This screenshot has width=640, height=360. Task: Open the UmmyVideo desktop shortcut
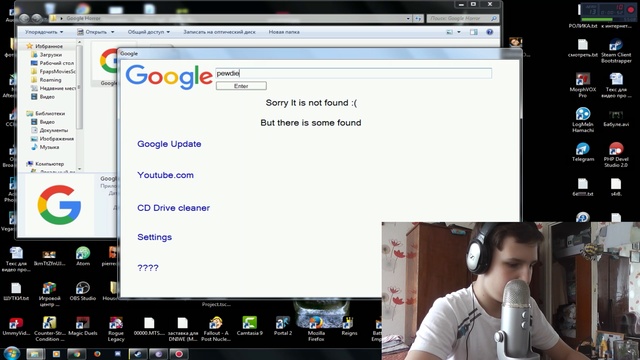point(16,327)
